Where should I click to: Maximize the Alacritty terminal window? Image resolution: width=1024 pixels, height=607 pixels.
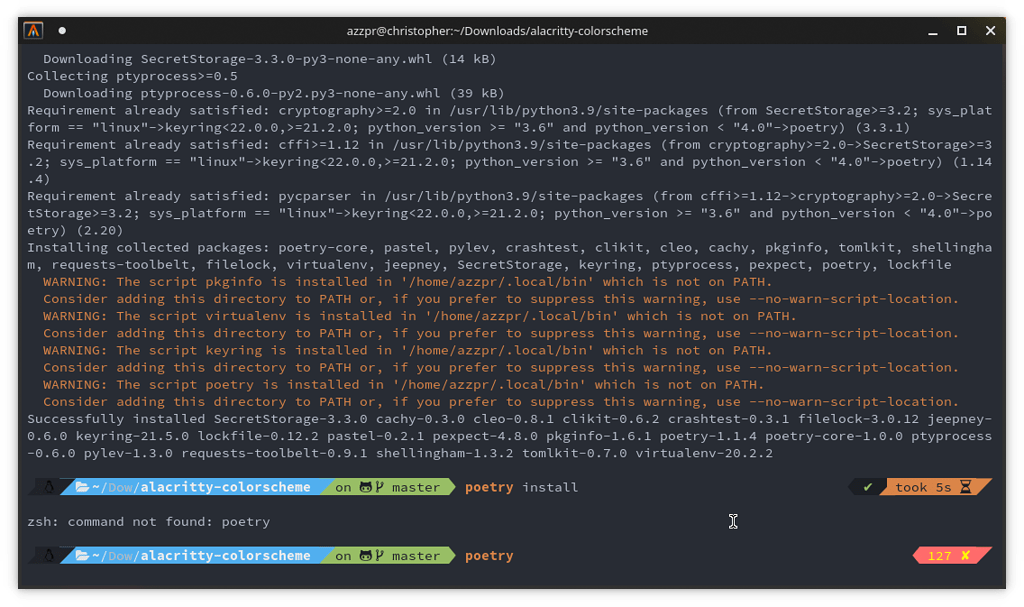click(x=961, y=31)
